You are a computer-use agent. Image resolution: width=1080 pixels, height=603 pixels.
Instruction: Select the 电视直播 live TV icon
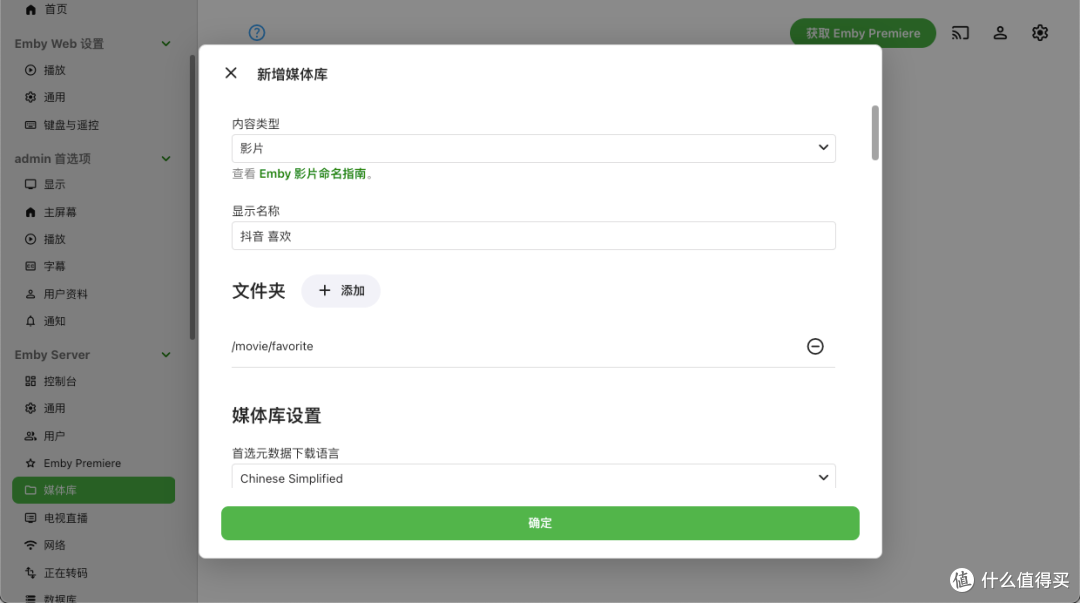(28, 517)
